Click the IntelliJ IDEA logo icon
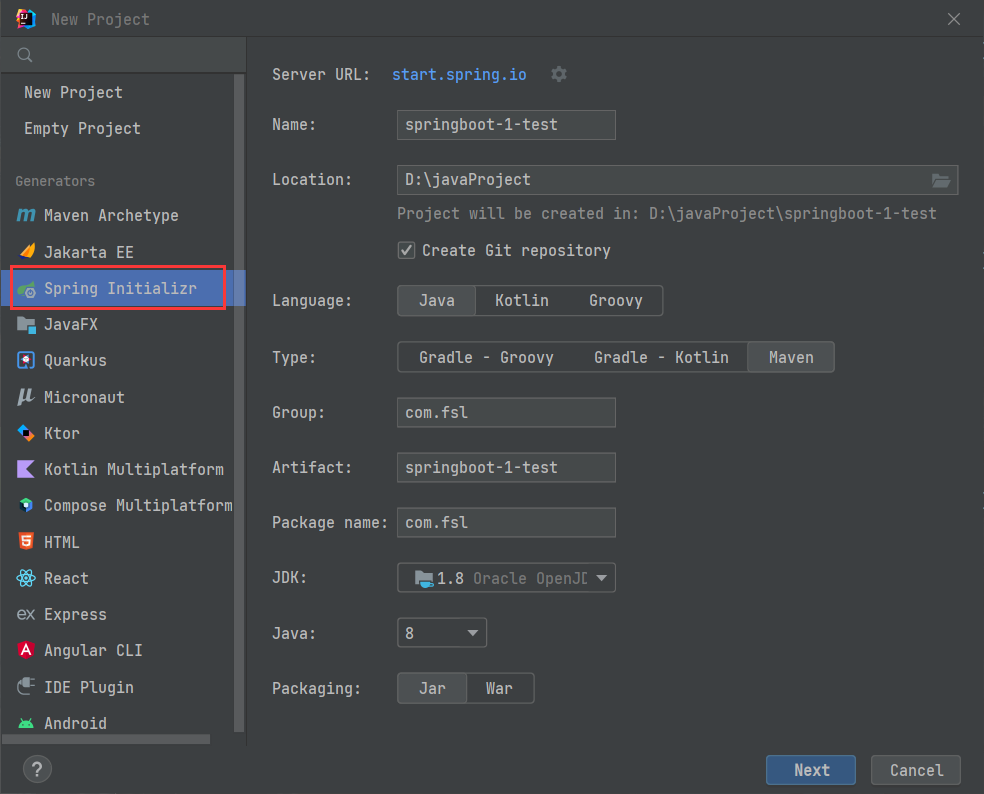Screen dimensions: 984x794 coord(26,19)
